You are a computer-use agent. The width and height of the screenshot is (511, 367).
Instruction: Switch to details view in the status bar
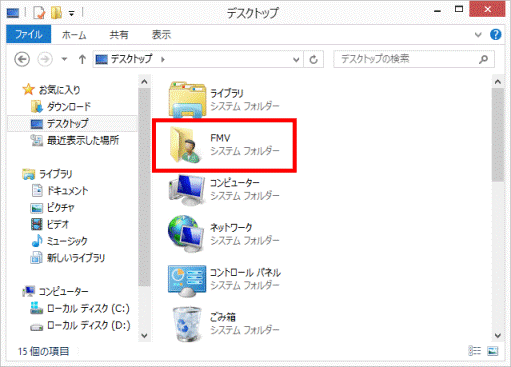[x=475, y=351]
